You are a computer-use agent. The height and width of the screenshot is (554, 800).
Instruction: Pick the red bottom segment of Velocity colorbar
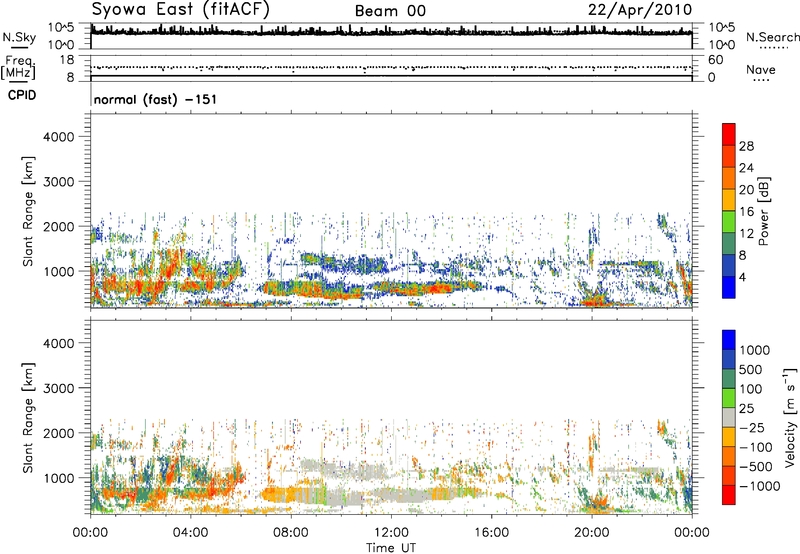point(729,495)
